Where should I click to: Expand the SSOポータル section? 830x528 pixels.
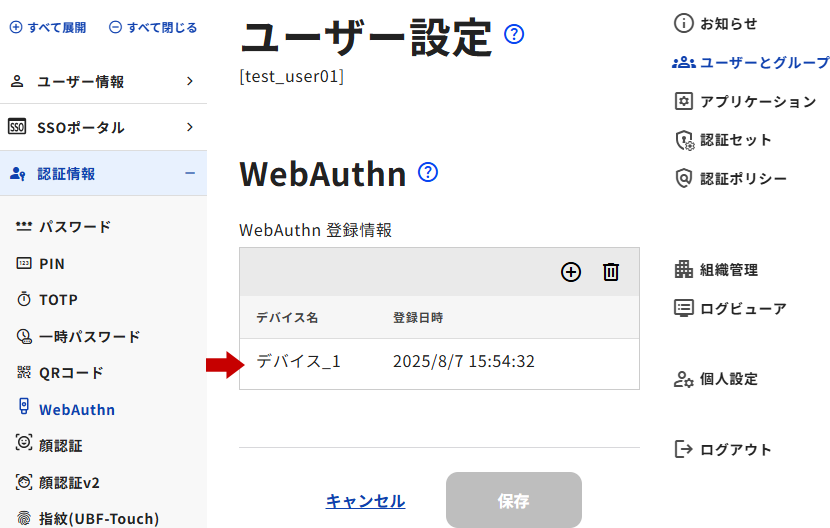click(x=102, y=127)
